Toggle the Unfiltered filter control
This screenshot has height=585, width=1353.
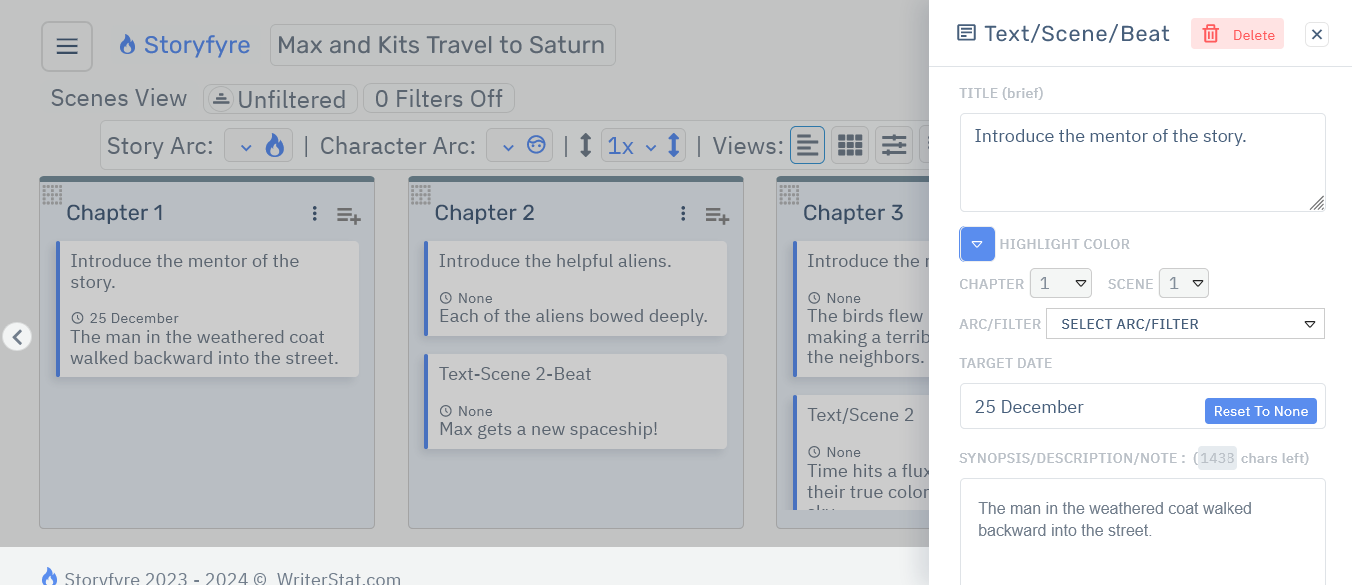click(x=280, y=98)
